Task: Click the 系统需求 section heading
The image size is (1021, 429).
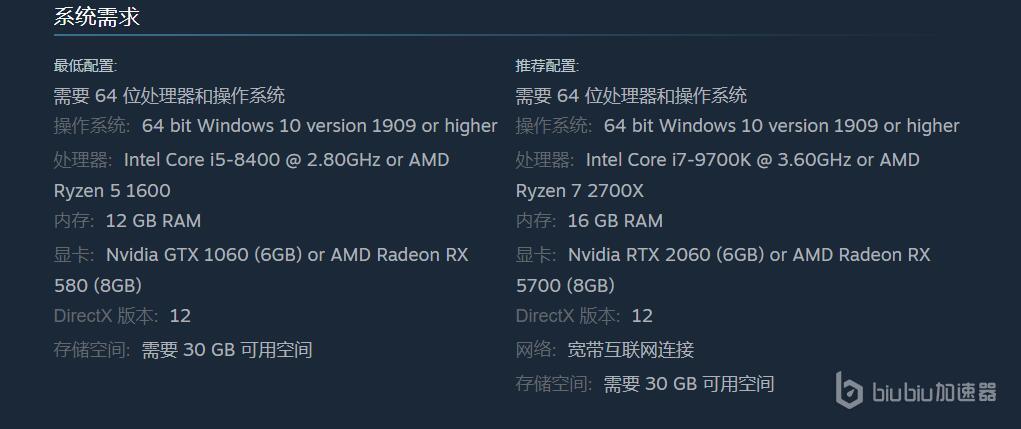Action: click(96, 17)
